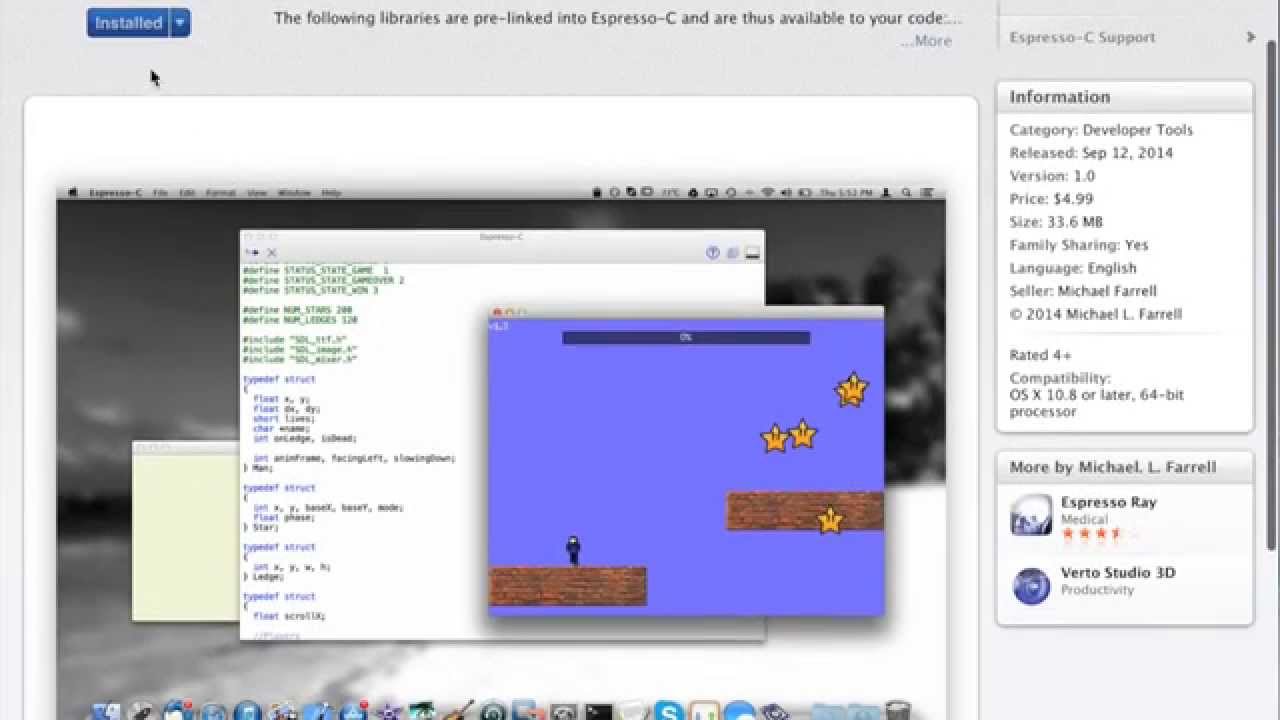Click the Spotlight search icon in screenshot menu bar
The image size is (1280, 720).
tap(906, 193)
